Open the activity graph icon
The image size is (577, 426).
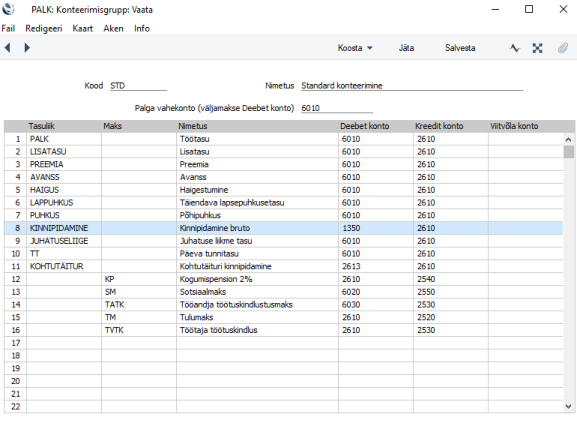(x=515, y=48)
